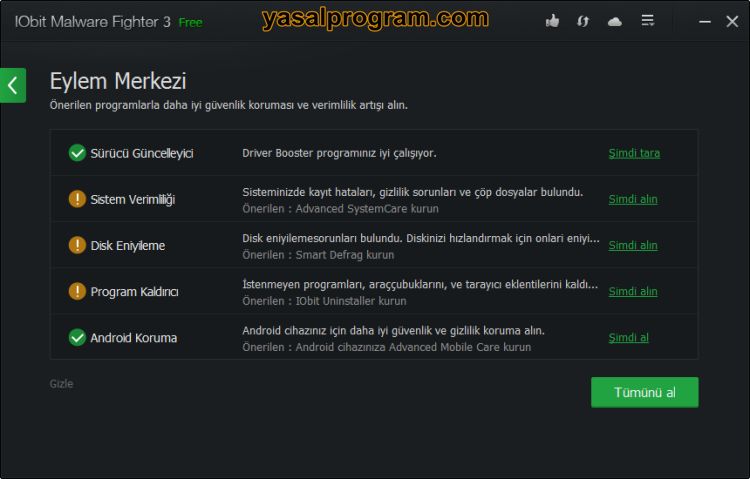Go back using the green arrow
Image resolution: width=750 pixels, height=479 pixels.
point(13,85)
